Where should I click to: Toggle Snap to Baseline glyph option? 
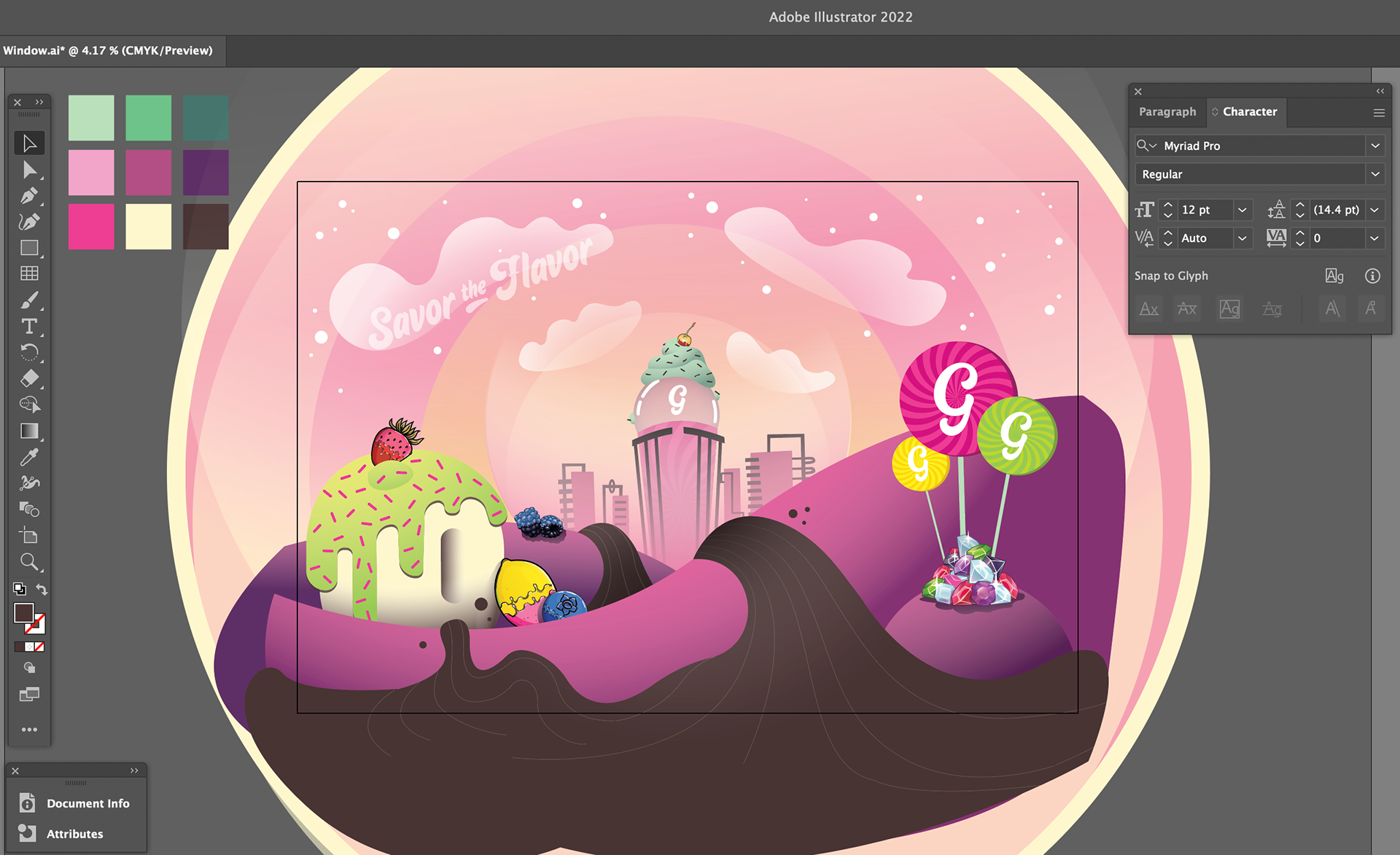[1149, 309]
